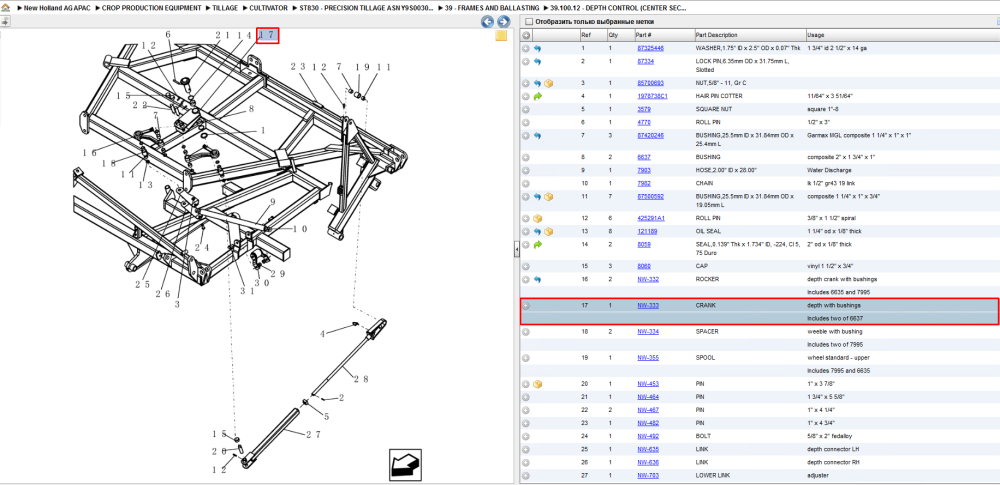Select highlighted callout 17 in diagram
The width and height of the screenshot is (1000, 485).
(x=268, y=36)
